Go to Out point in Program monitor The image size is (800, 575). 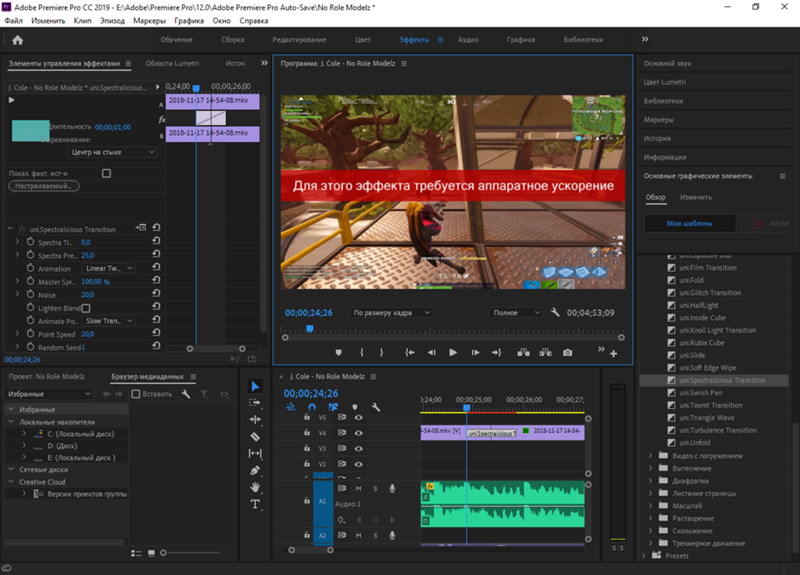(496, 353)
